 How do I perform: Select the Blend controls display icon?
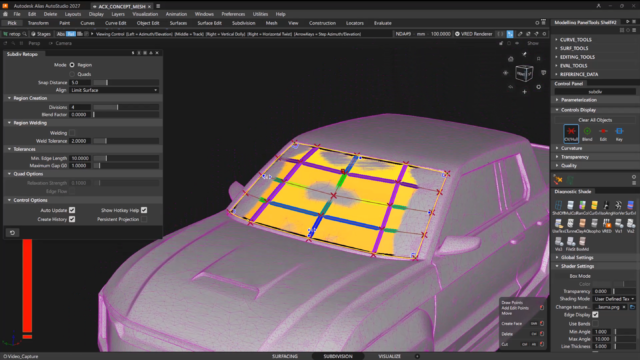[x=587, y=131]
